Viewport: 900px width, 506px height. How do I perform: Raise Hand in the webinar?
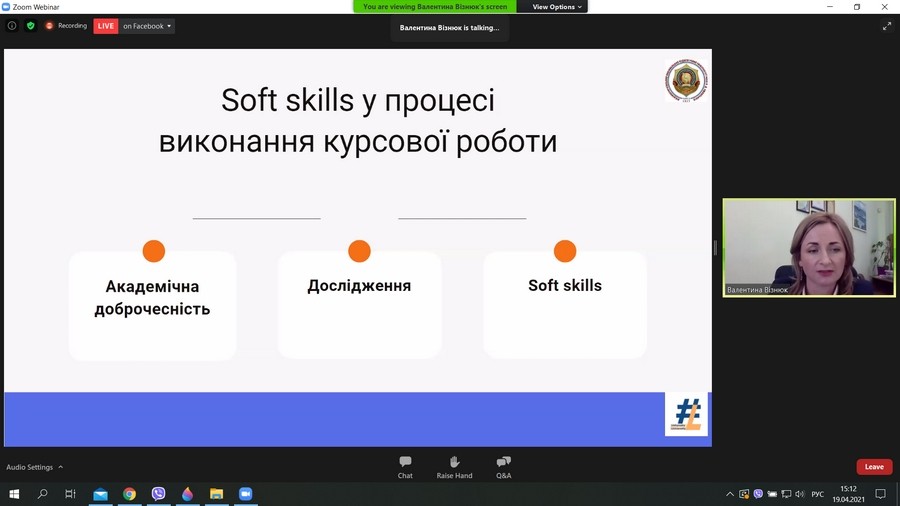(454, 467)
